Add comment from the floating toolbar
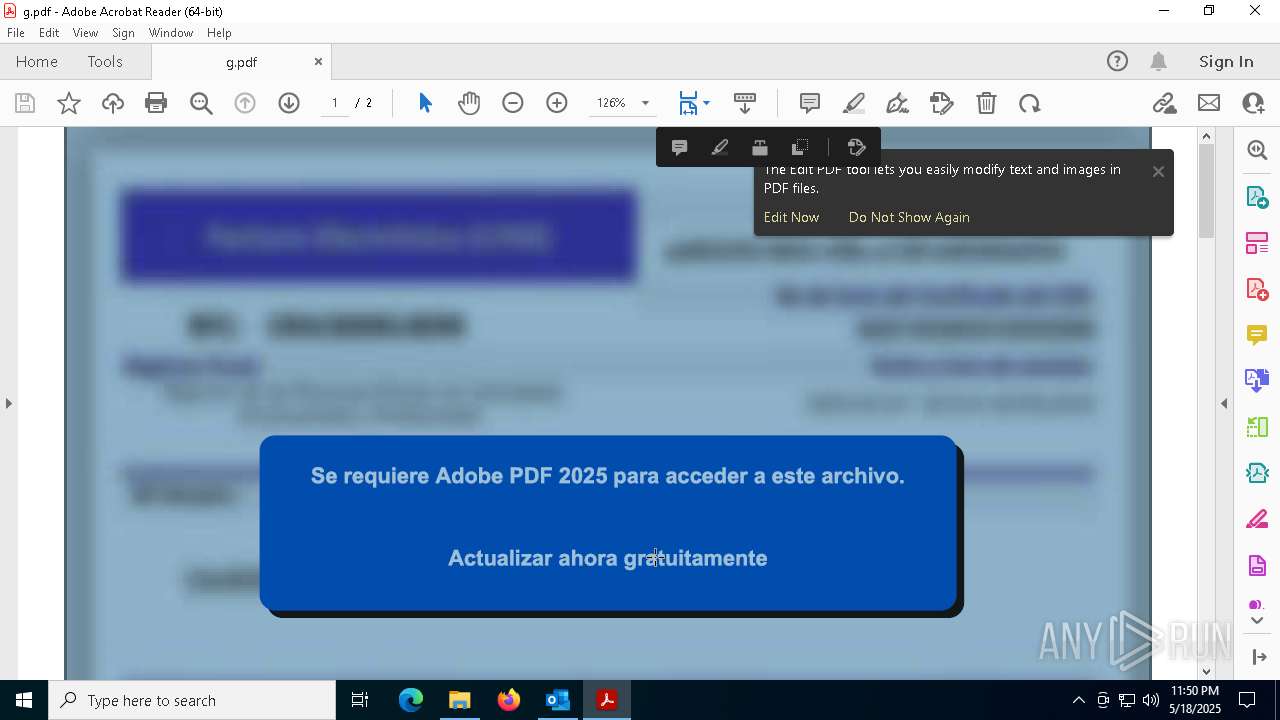 (x=679, y=148)
